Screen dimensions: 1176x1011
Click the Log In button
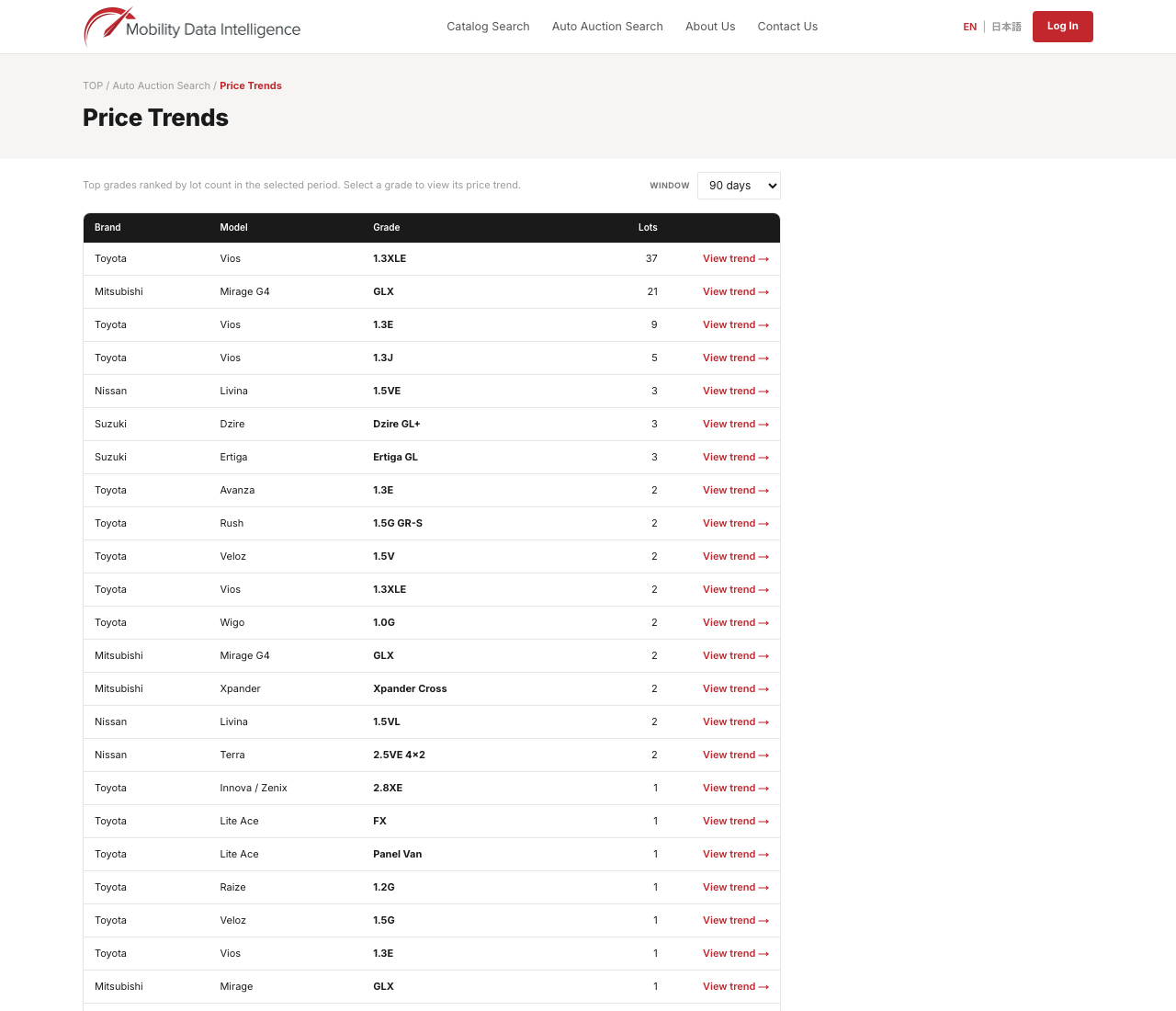click(1063, 27)
